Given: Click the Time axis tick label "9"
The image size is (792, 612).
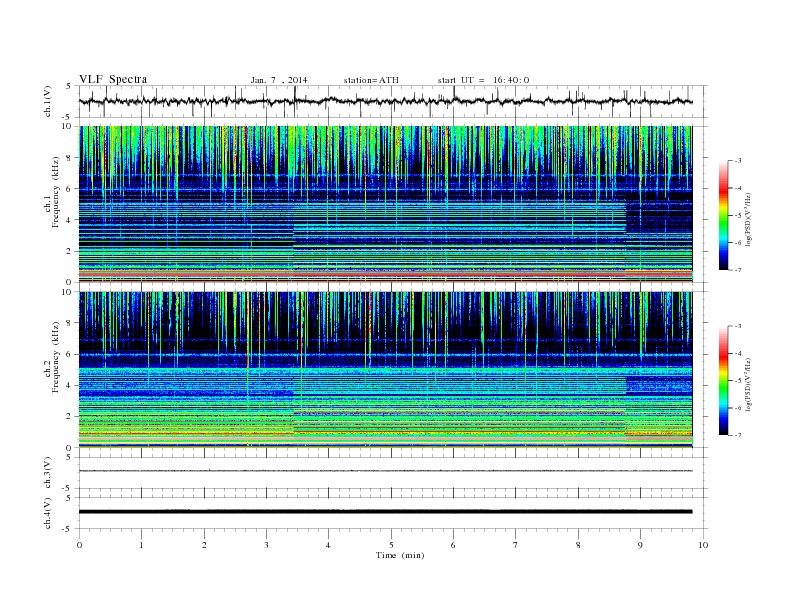Looking at the screenshot, I should (x=640, y=545).
